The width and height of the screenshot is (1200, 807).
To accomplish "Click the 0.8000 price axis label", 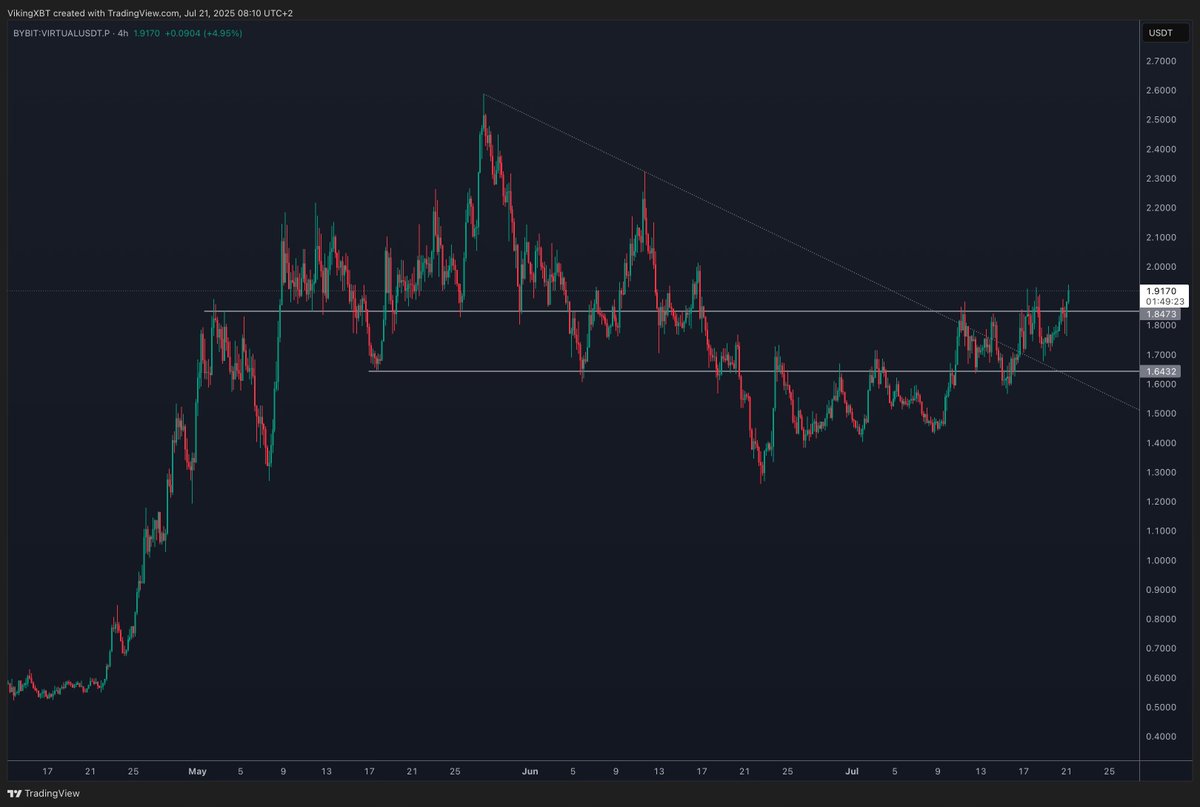I will click(x=1160, y=619).
